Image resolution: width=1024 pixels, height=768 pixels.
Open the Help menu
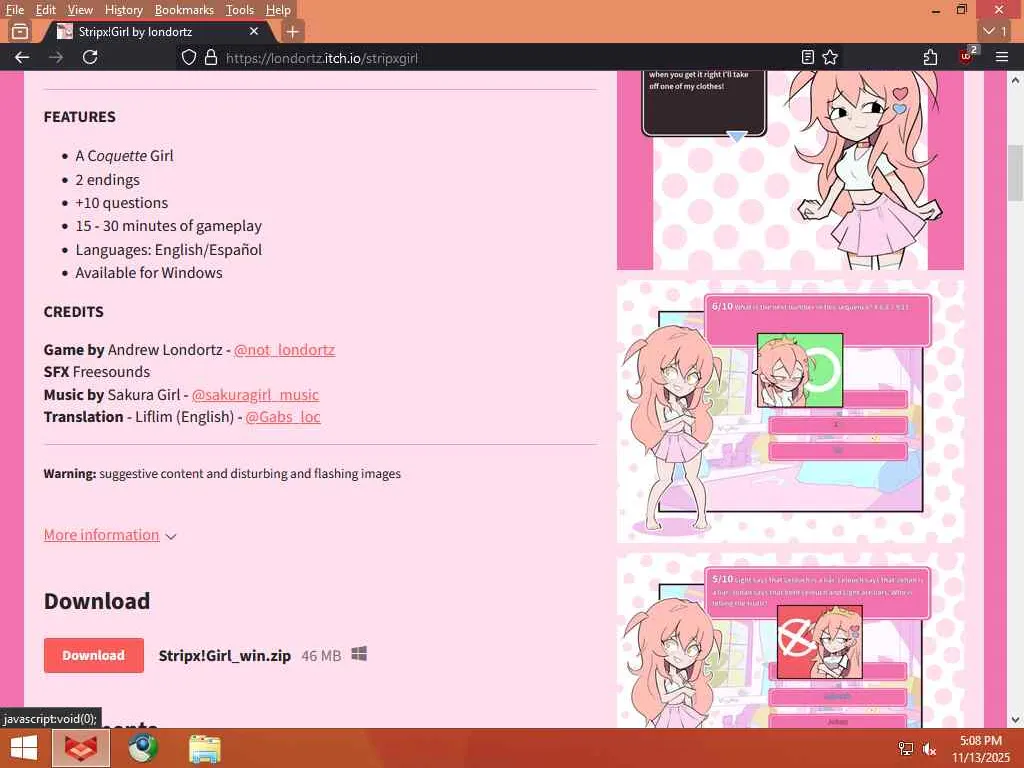(278, 10)
